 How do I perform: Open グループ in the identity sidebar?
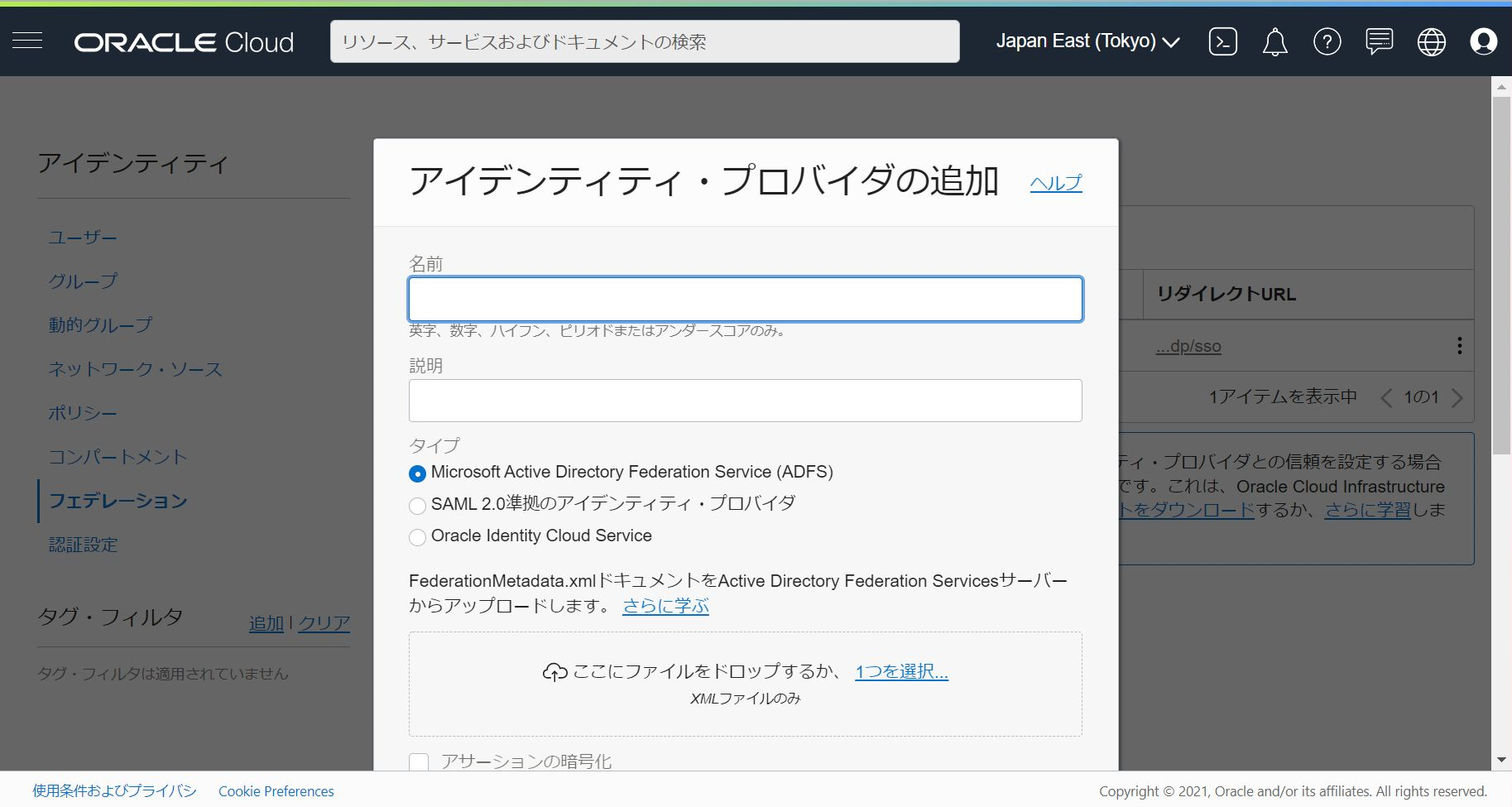point(83,281)
